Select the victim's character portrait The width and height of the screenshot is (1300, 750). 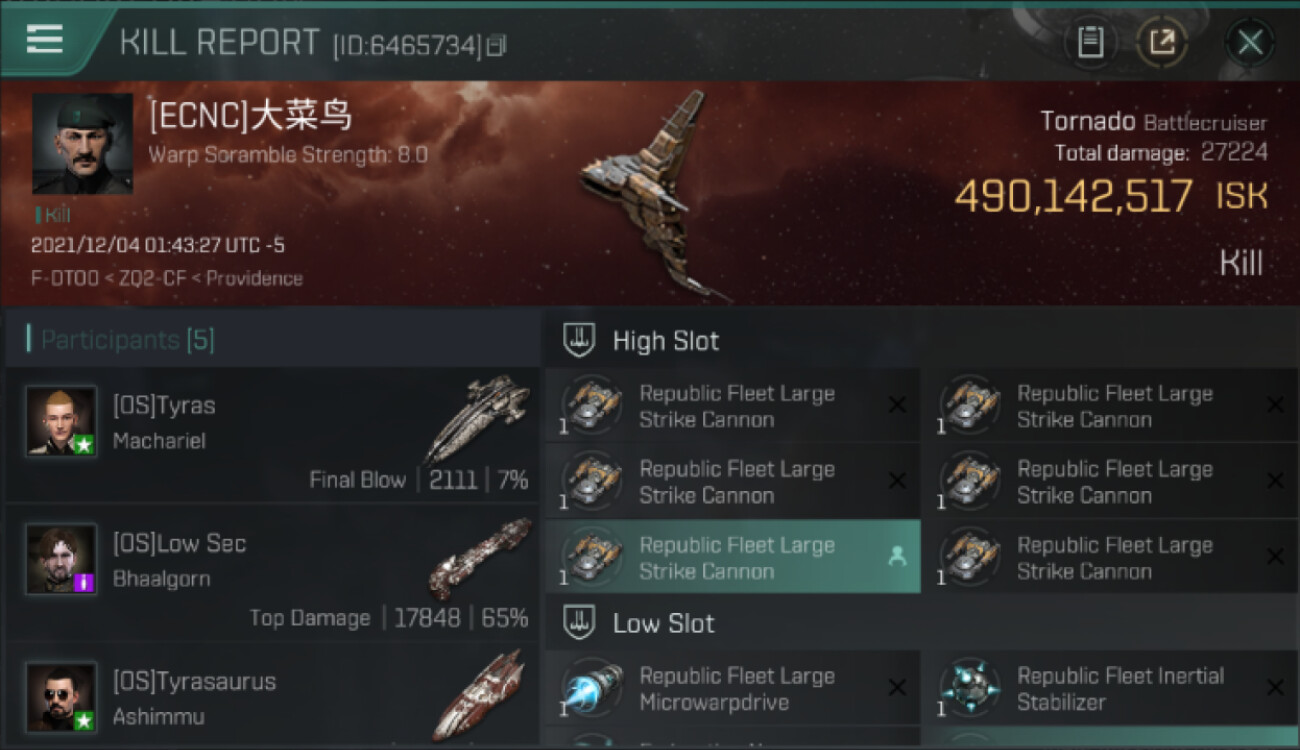82,144
